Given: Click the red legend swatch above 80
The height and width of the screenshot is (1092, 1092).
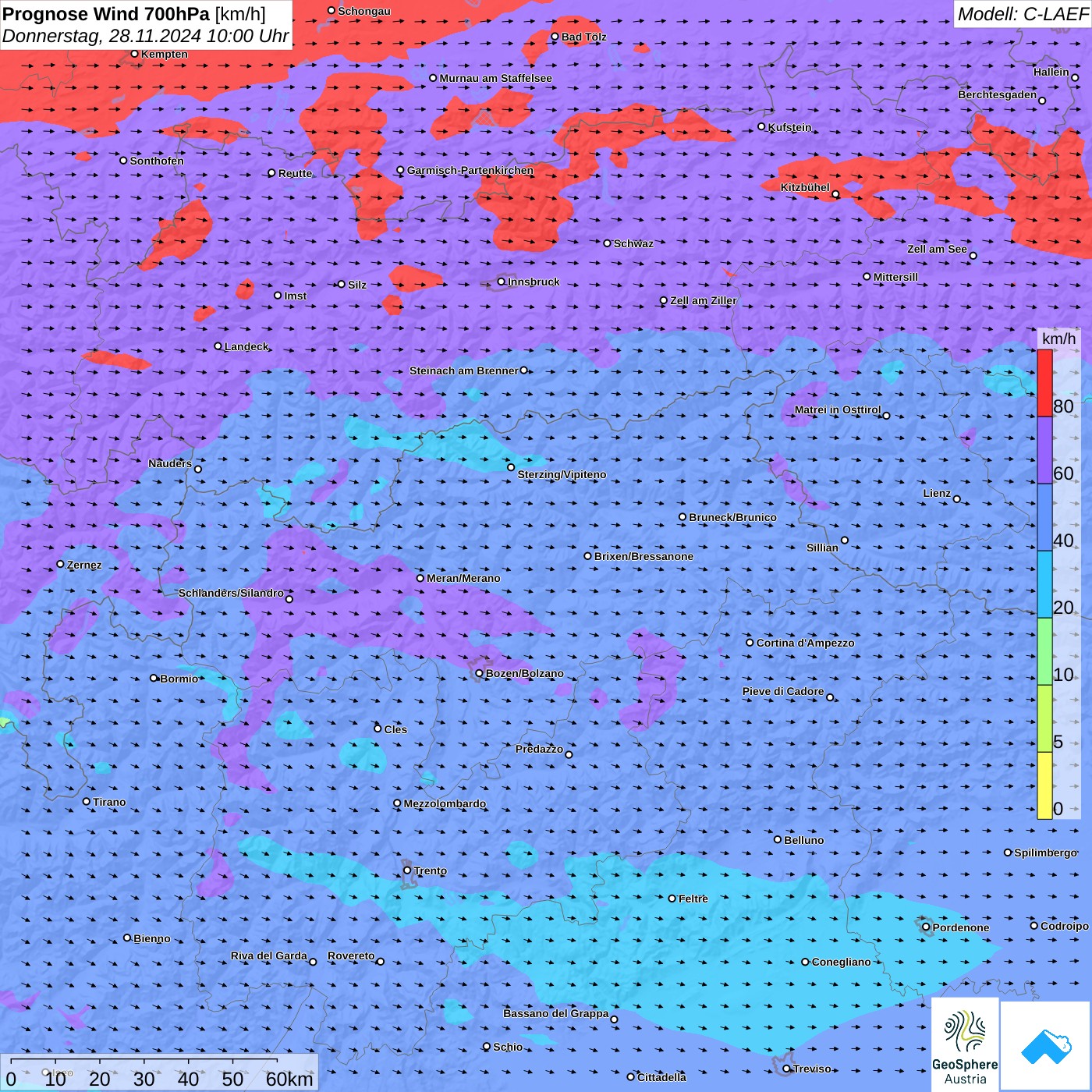Looking at the screenshot, I should click(1044, 383).
